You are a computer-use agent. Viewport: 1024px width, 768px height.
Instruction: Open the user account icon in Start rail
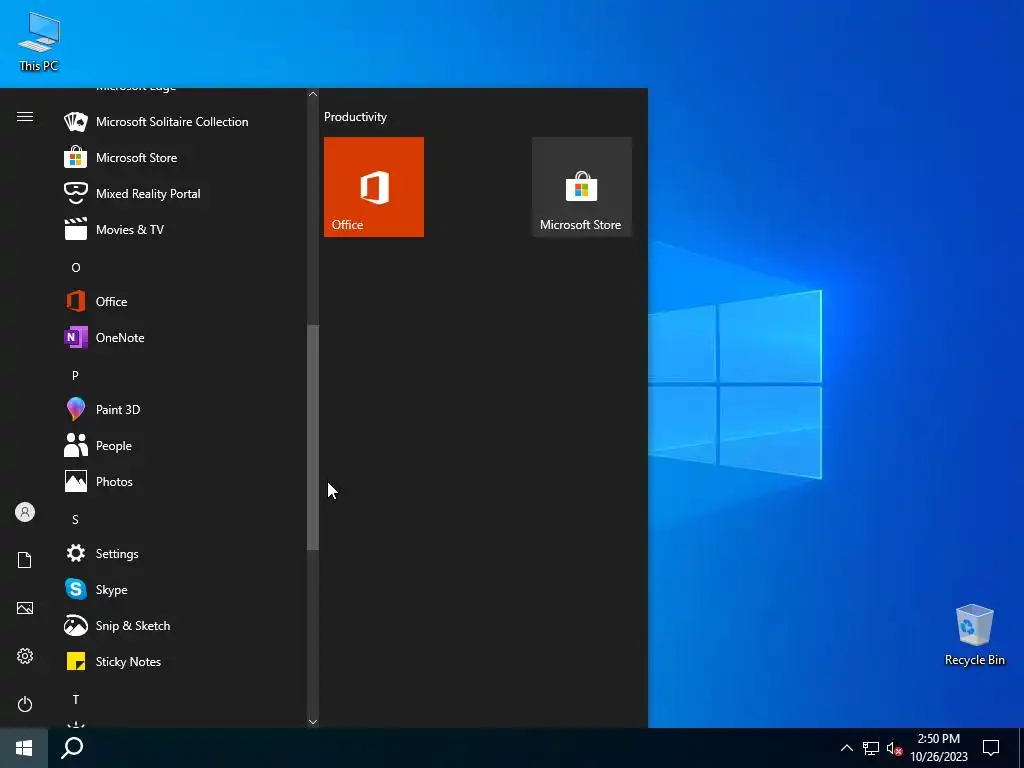25,512
